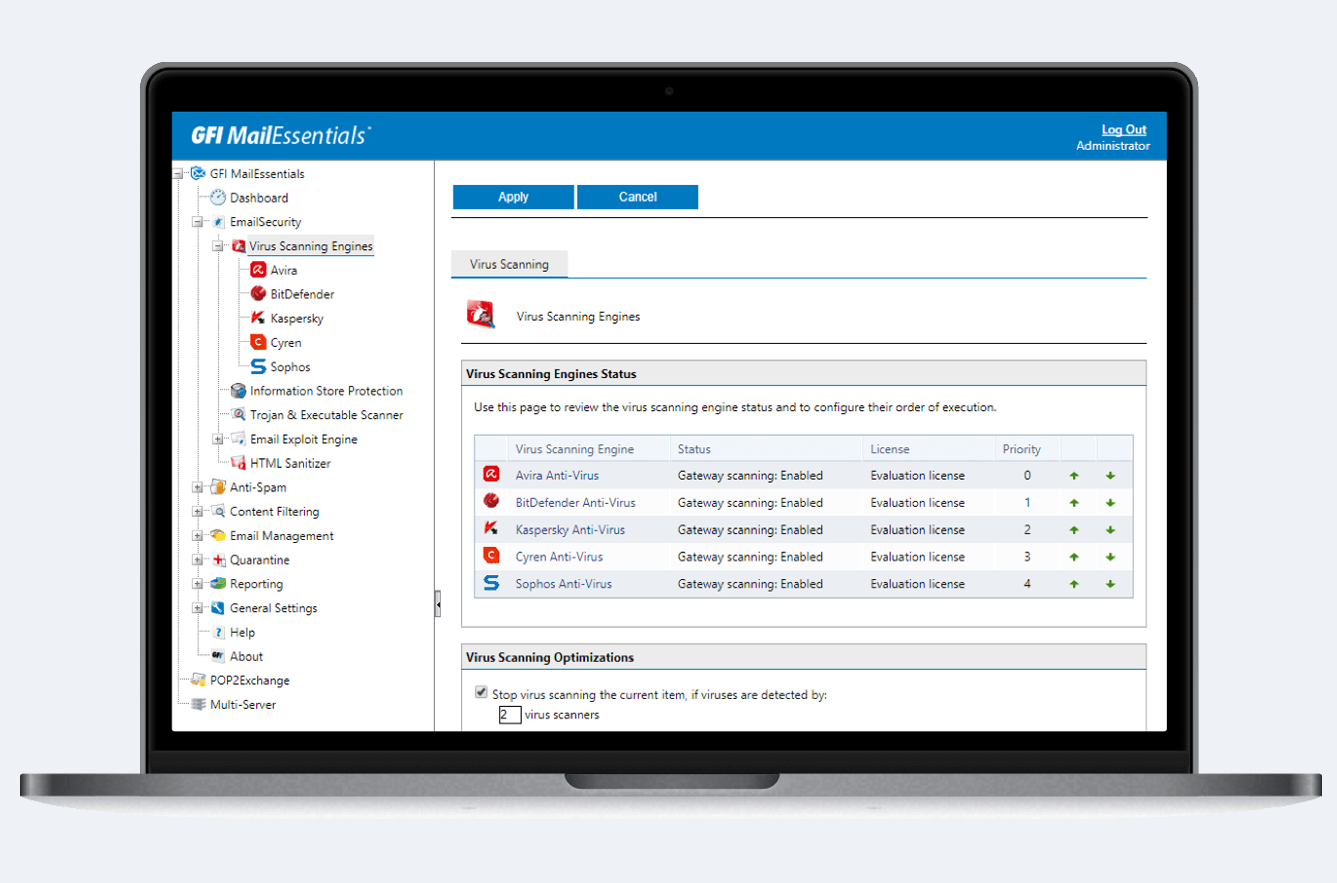Expand the Content Filtering node

click(199, 511)
